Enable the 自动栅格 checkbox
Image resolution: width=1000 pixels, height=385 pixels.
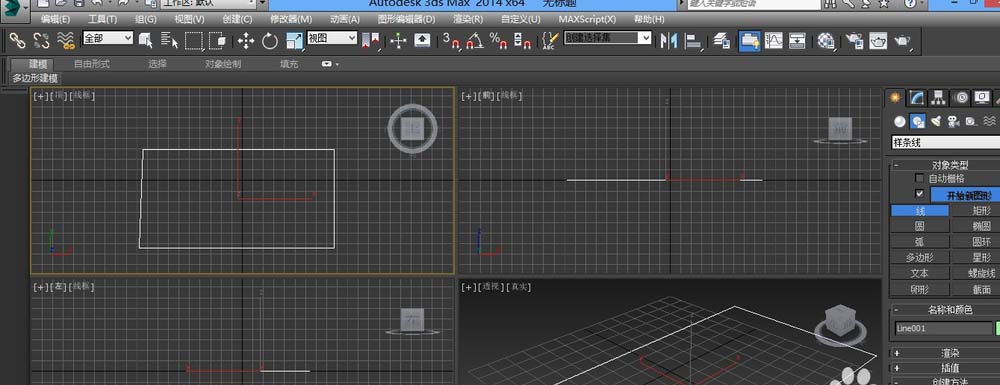(x=919, y=178)
